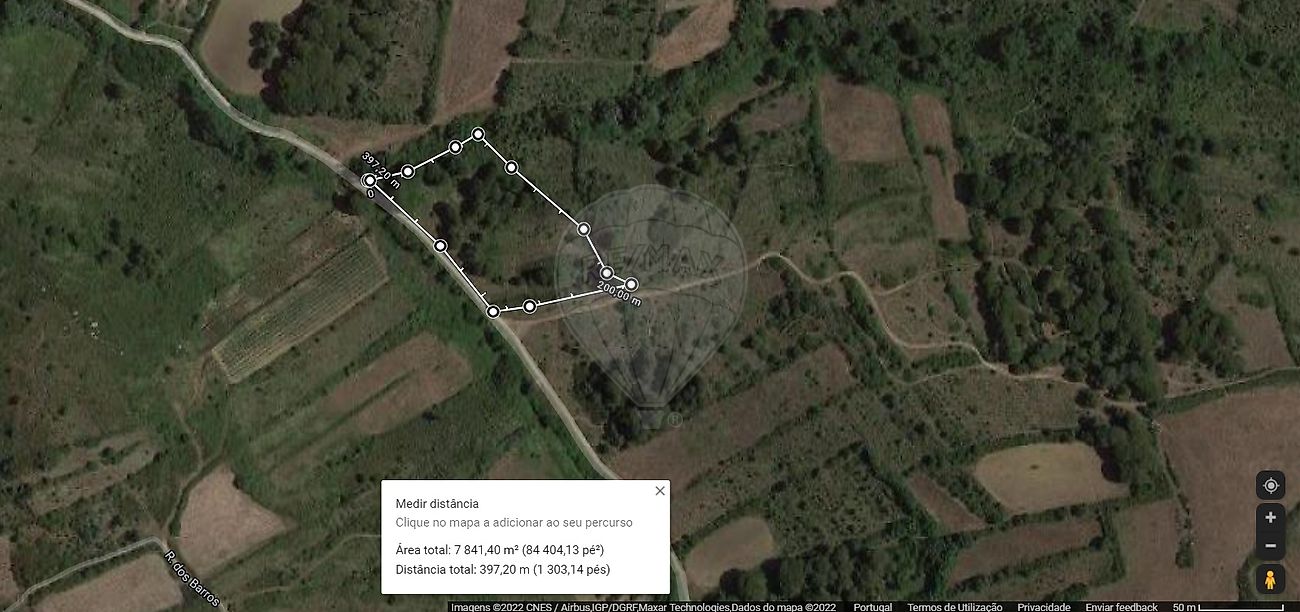Click the starting measurement point labeled 0

coord(370,180)
